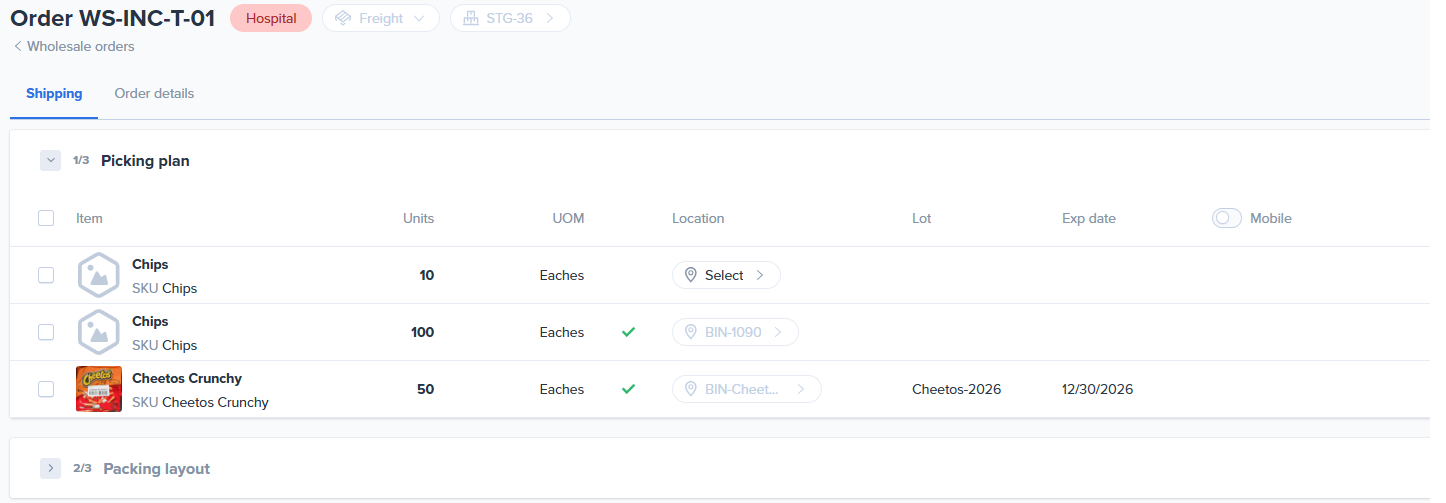1446x503 pixels.
Task: Check the select-all items checkbox in header
Action: [x=46, y=218]
